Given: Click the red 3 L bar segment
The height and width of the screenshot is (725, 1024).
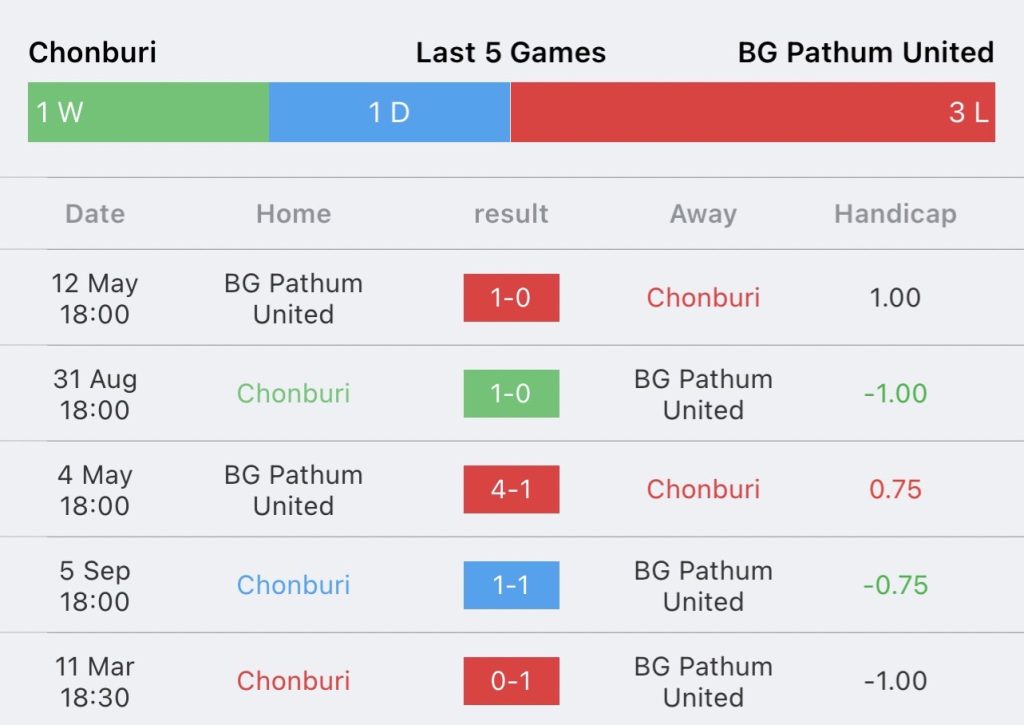Looking at the screenshot, I should (752, 112).
